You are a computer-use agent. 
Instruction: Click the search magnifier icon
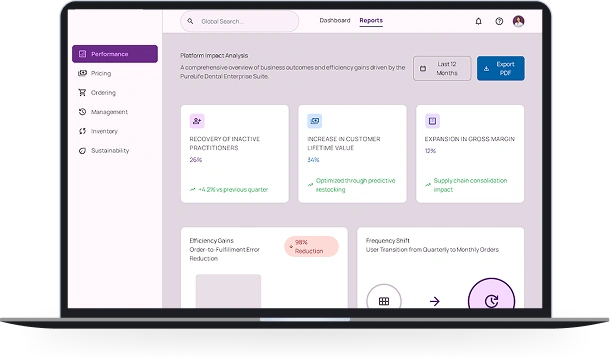pos(190,21)
